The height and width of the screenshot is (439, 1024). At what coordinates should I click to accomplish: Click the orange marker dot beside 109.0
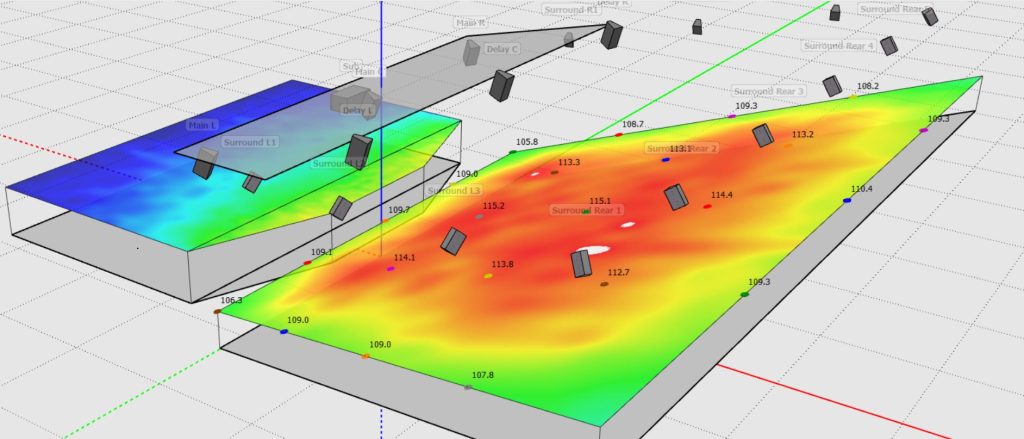(366, 356)
